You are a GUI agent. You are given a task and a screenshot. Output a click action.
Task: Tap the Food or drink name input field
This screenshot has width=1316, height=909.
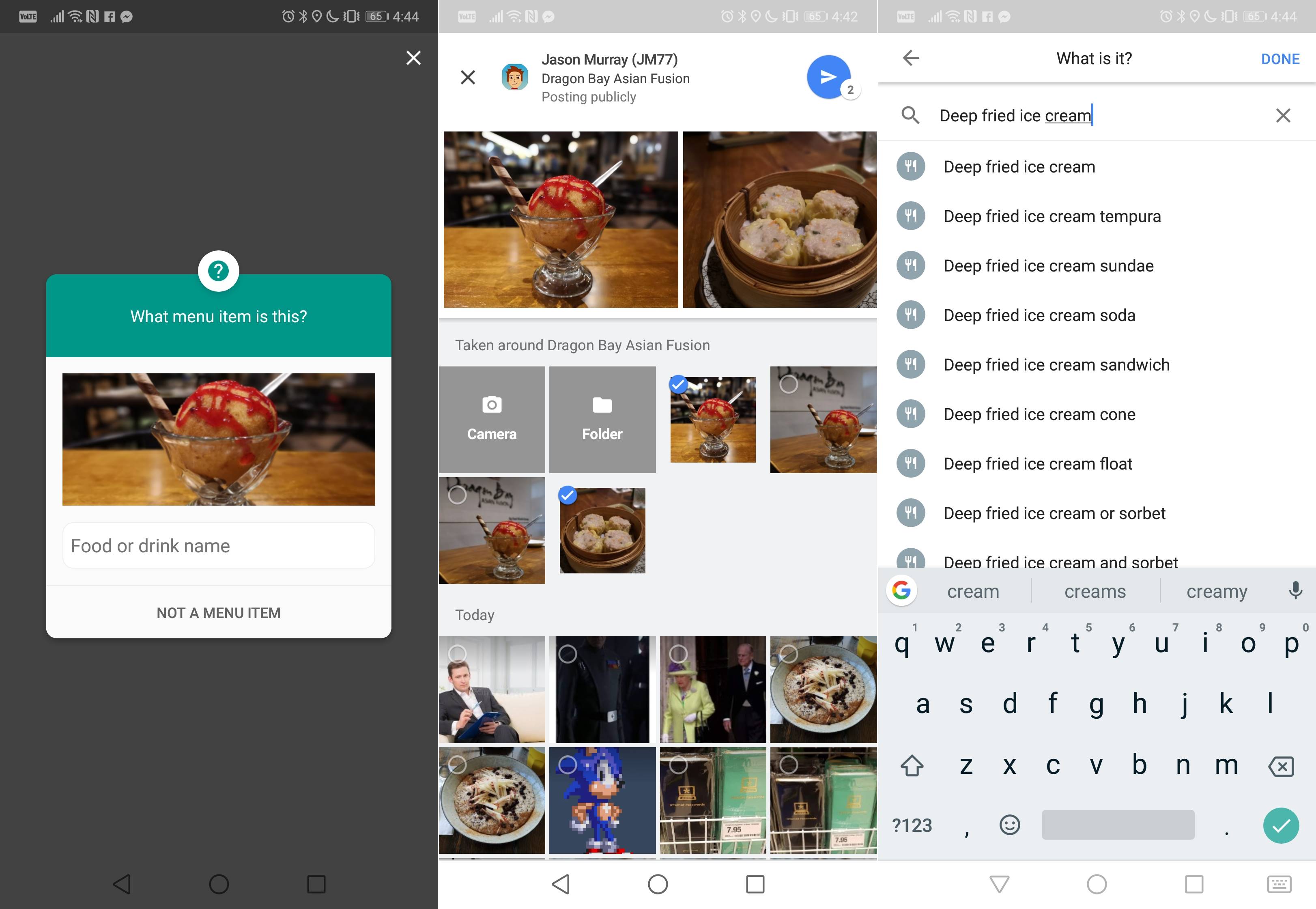(x=217, y=546)
